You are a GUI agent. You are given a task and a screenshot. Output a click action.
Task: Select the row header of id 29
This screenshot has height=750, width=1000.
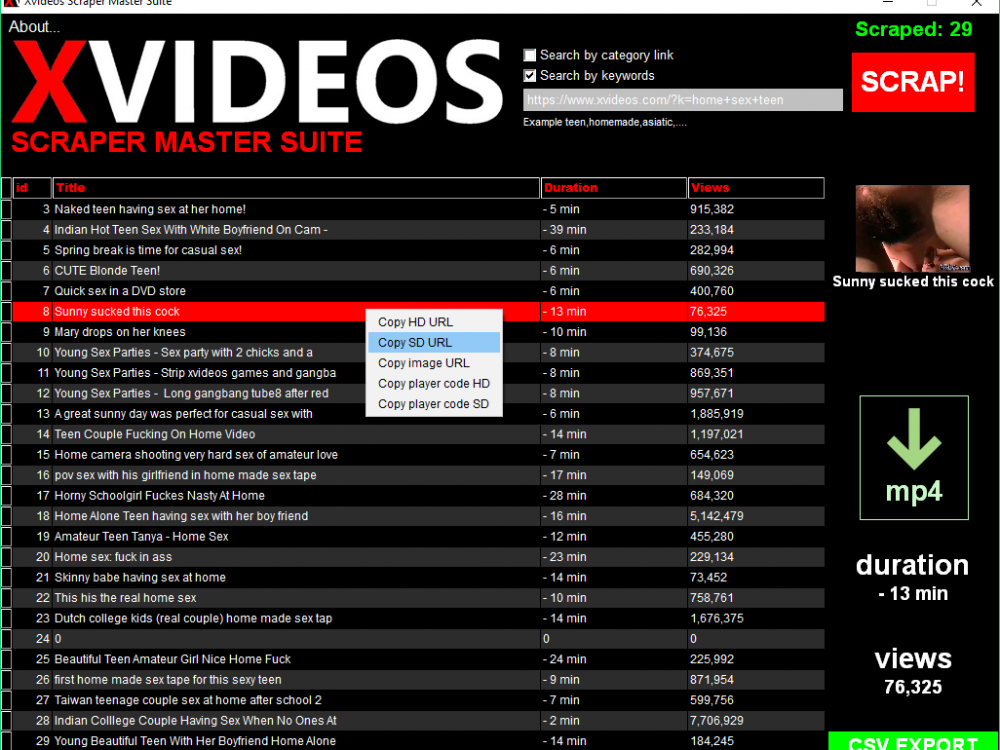pos(6,741)
